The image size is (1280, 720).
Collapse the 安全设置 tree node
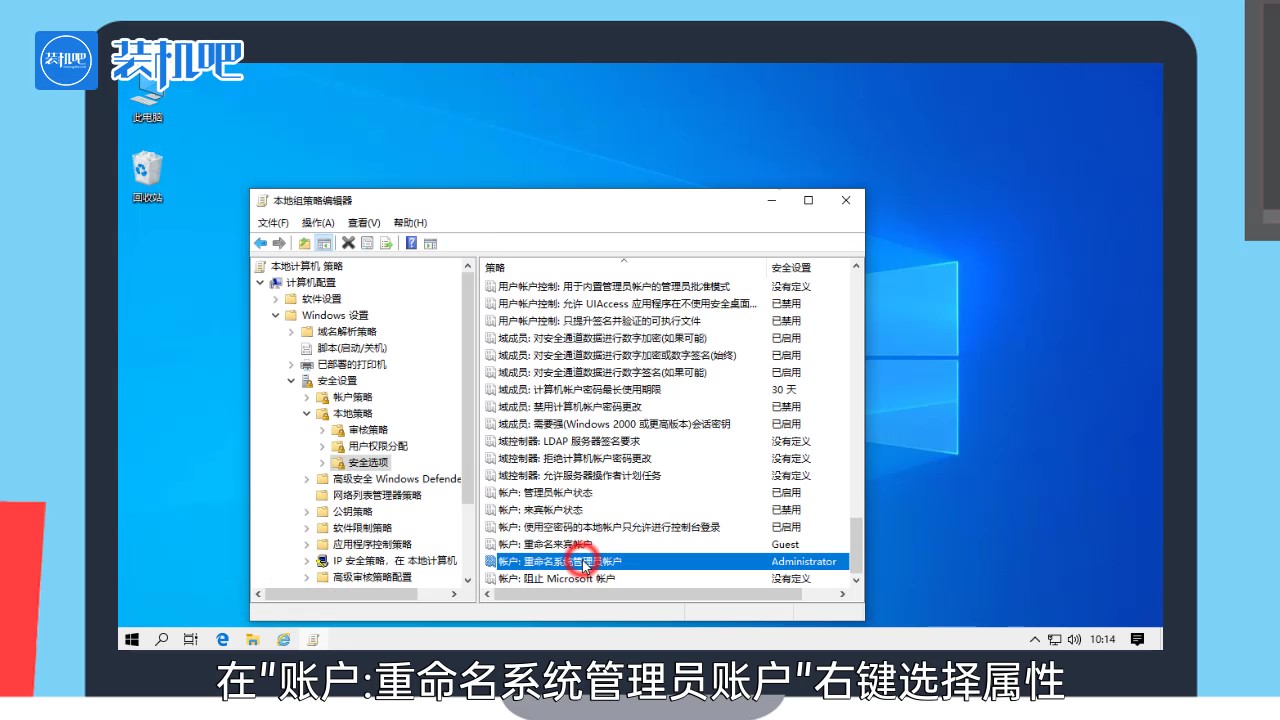[x=290, y=380]
